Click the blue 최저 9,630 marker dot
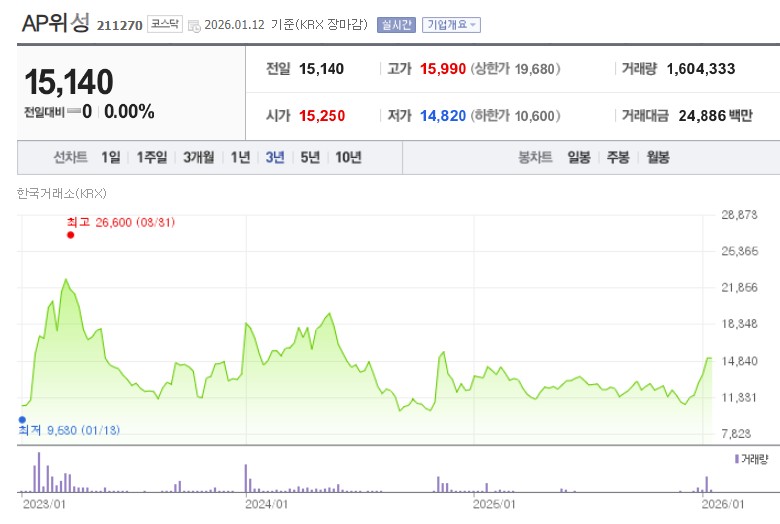 [22, 419]
